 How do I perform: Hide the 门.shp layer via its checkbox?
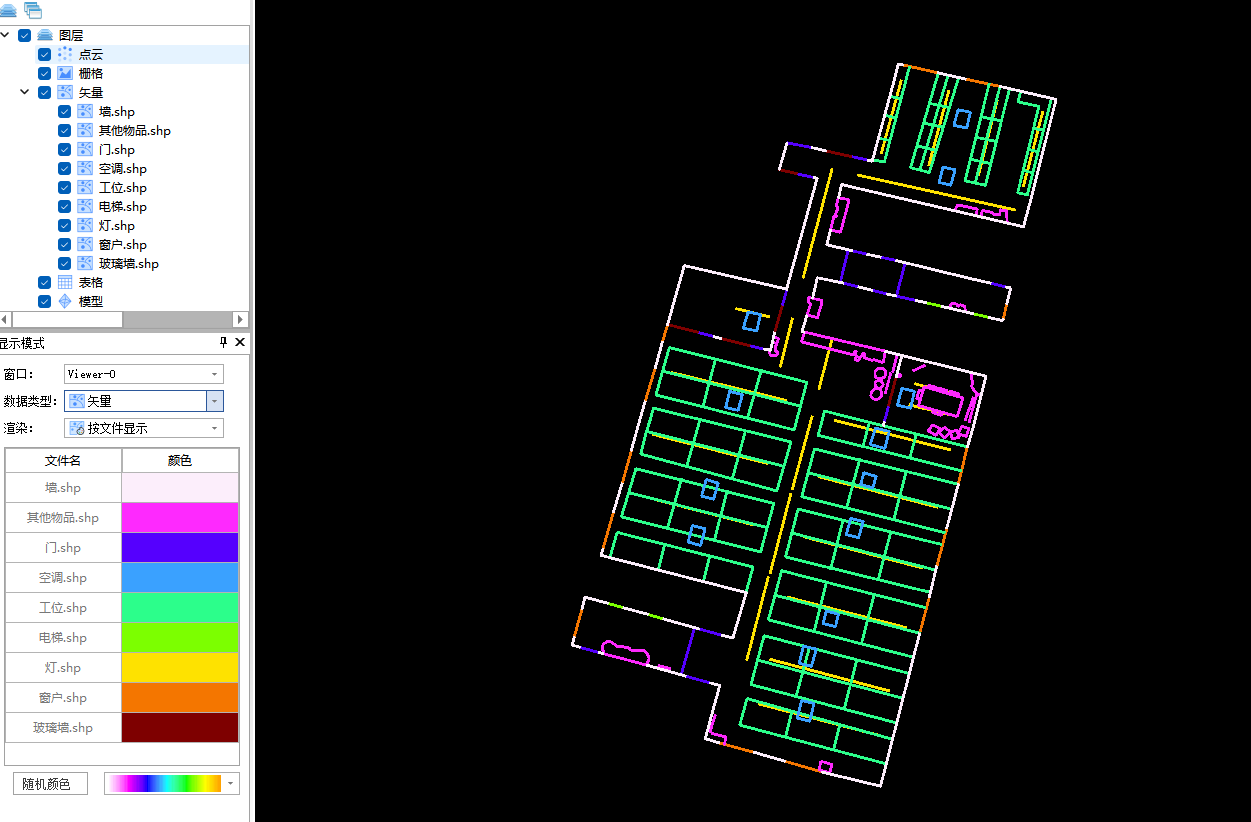[65, 149]
